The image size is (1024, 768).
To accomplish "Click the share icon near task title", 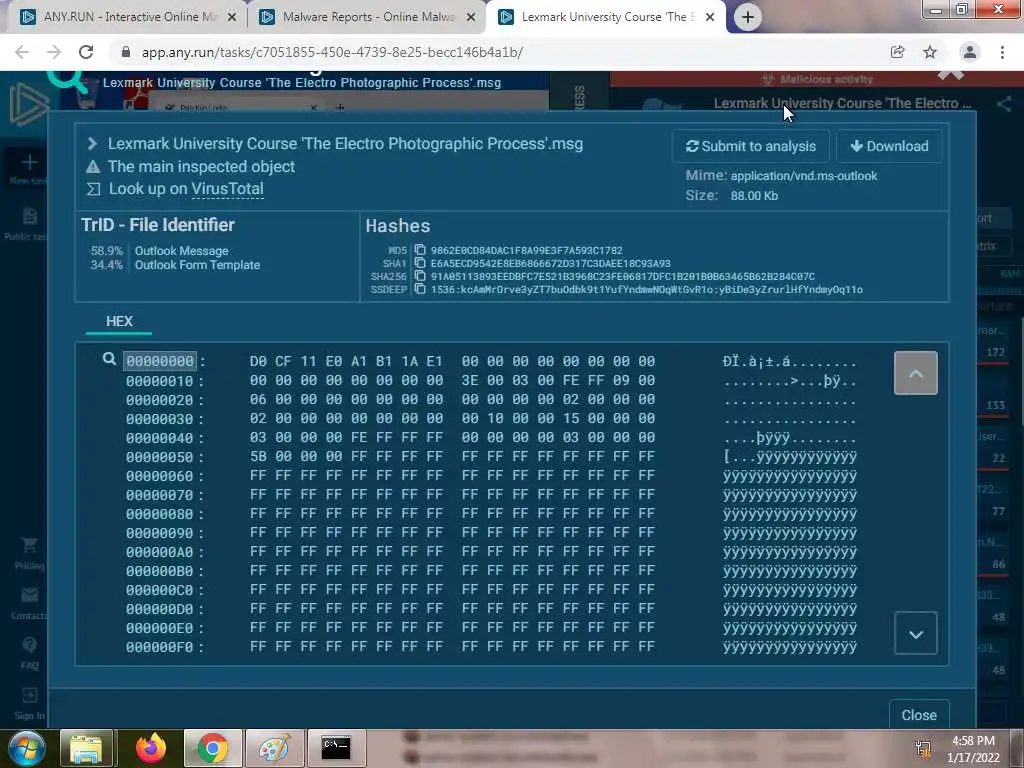I will coord(1004,104).
